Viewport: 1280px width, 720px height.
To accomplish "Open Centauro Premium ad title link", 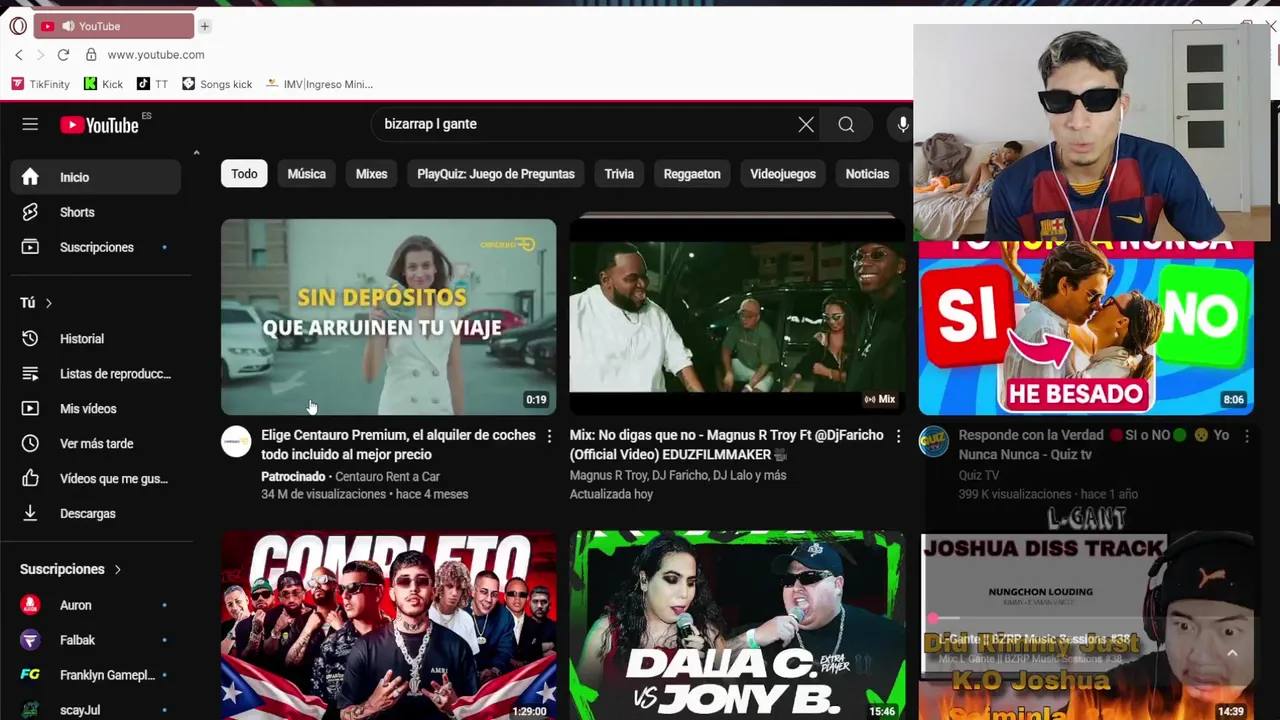I will tap(398, 445).
